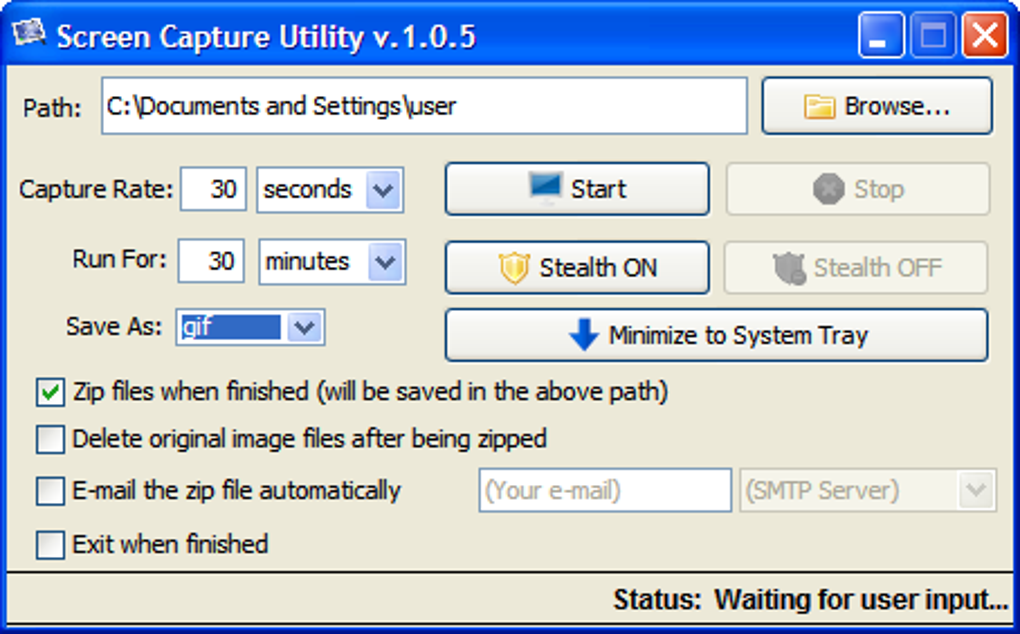Click the gray stop icon

click(x=828, y=189)
